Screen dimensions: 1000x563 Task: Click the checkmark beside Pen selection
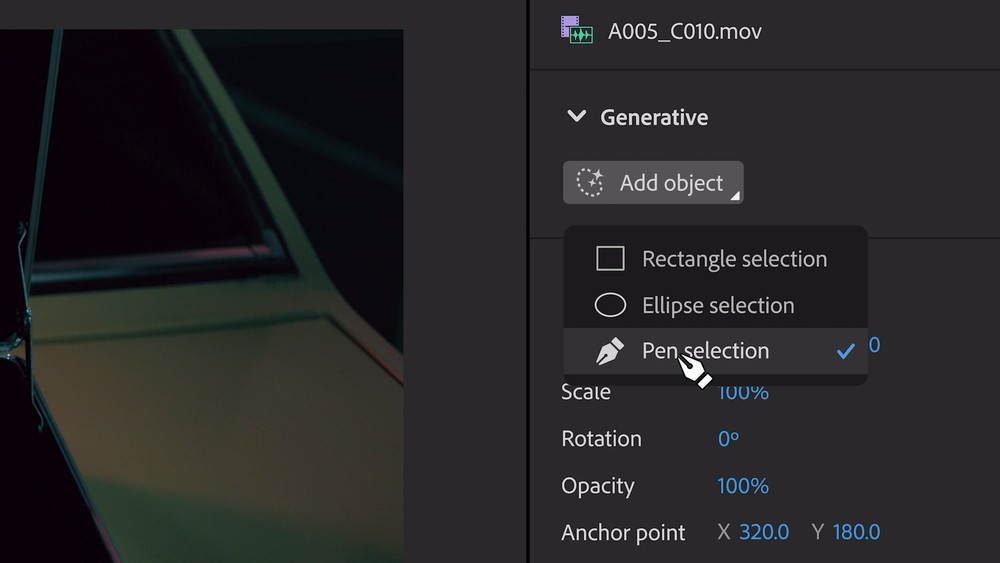pyautogui.click(x=846, y=351)
